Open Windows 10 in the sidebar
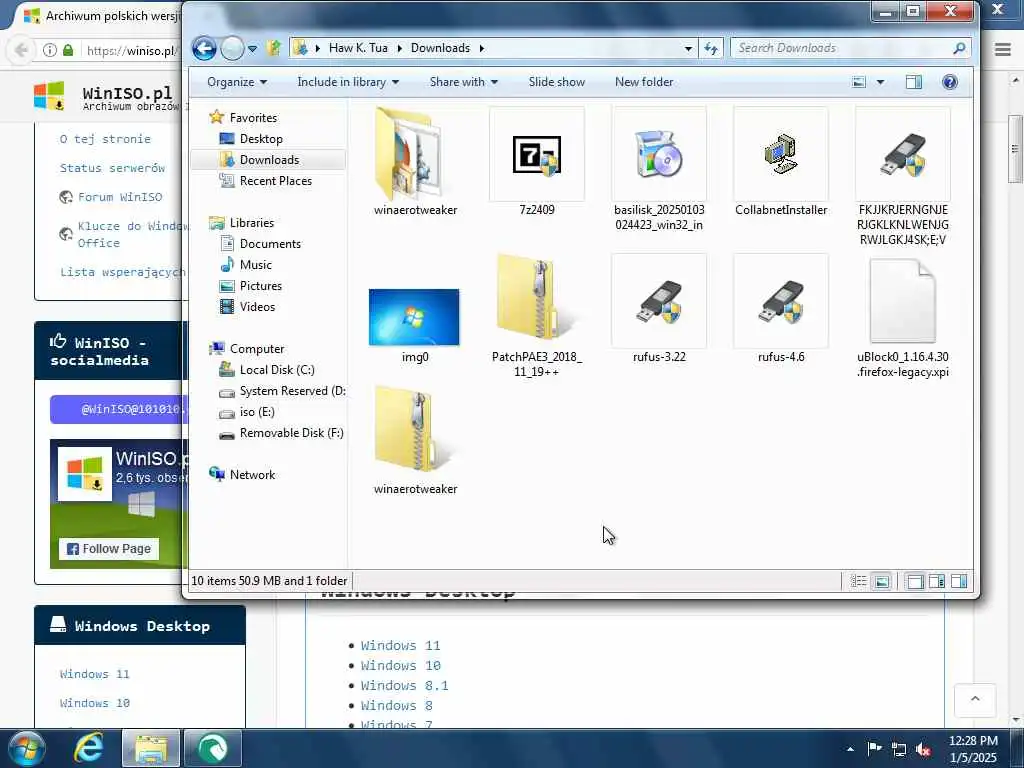 (x=95, y=703)
